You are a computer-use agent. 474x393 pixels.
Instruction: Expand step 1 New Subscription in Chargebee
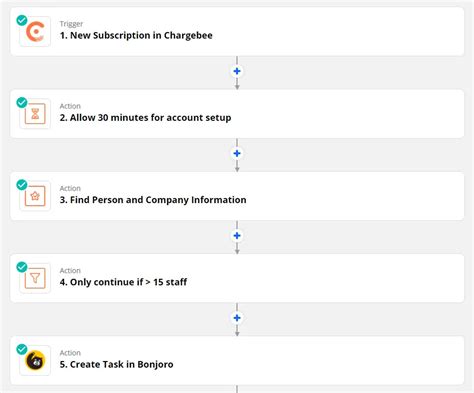pyautogui.click(x=237, y=32)
